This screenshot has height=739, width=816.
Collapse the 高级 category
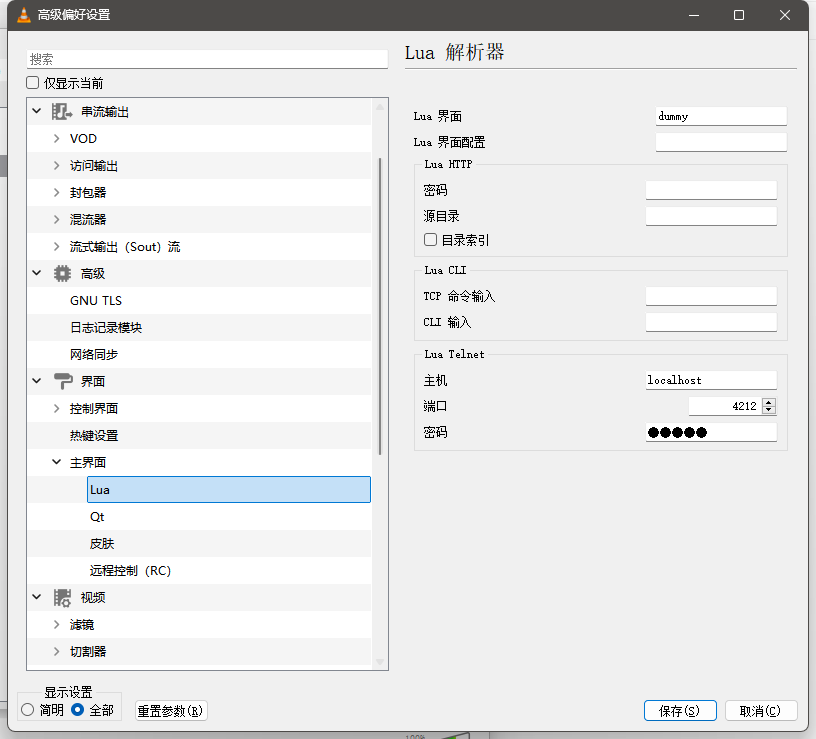point(37,273)
